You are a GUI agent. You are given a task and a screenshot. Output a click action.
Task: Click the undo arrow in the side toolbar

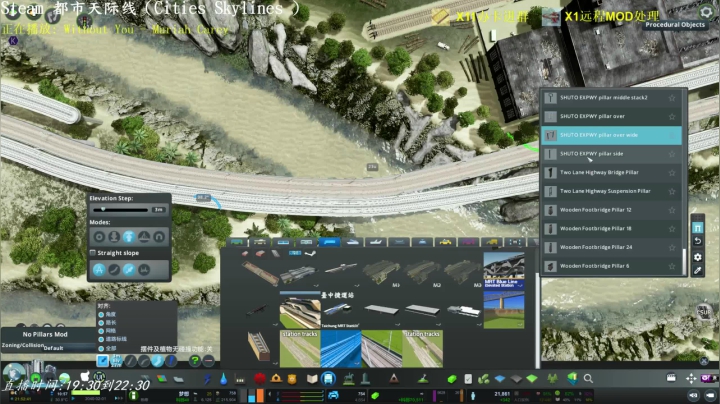[698, 241]
